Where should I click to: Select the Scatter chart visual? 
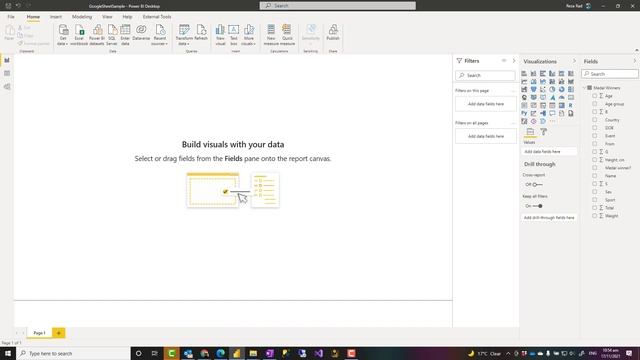pyautogui.click(x=543, y=89)
